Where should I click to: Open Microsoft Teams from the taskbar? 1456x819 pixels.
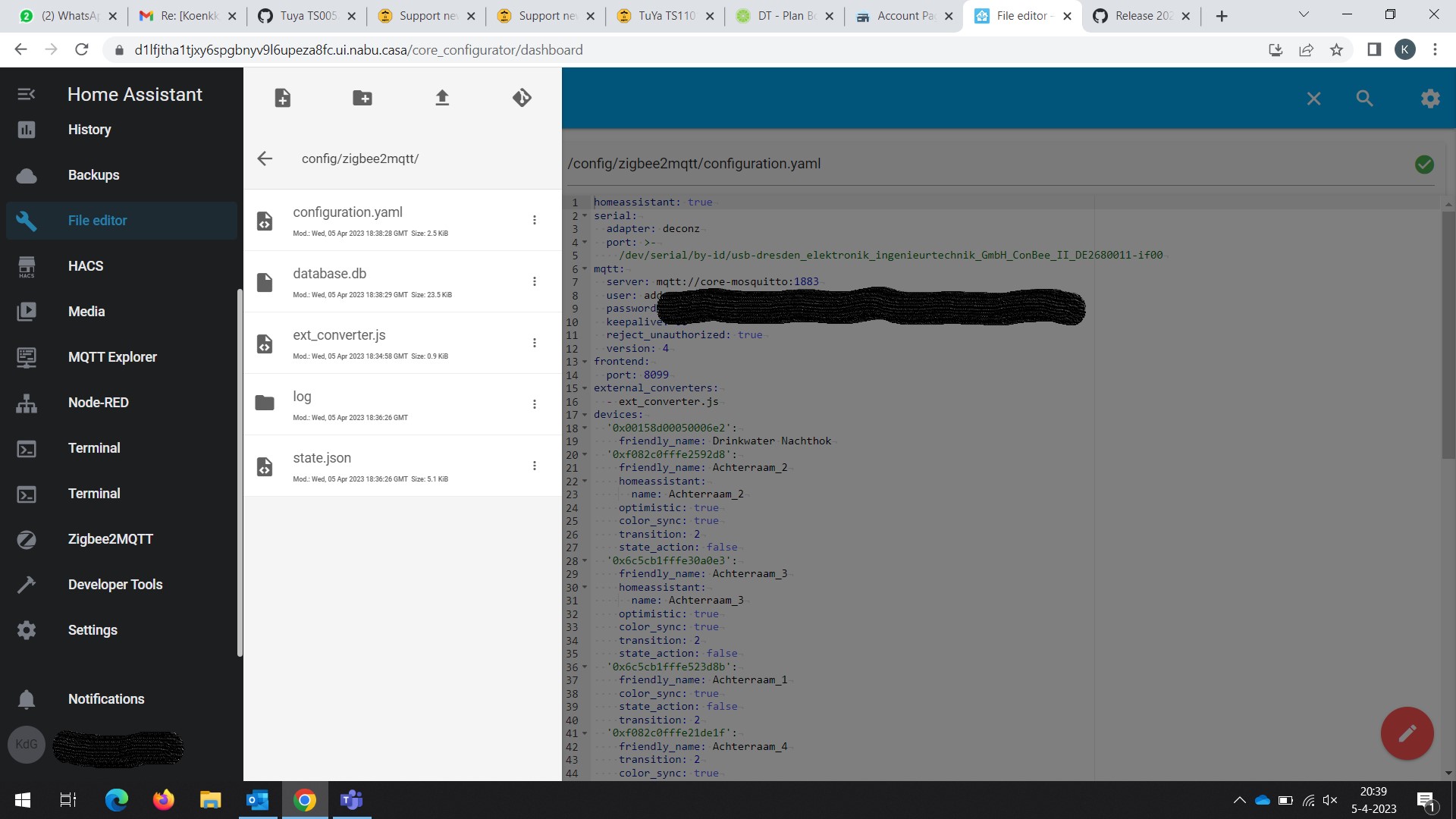point(350,799)
